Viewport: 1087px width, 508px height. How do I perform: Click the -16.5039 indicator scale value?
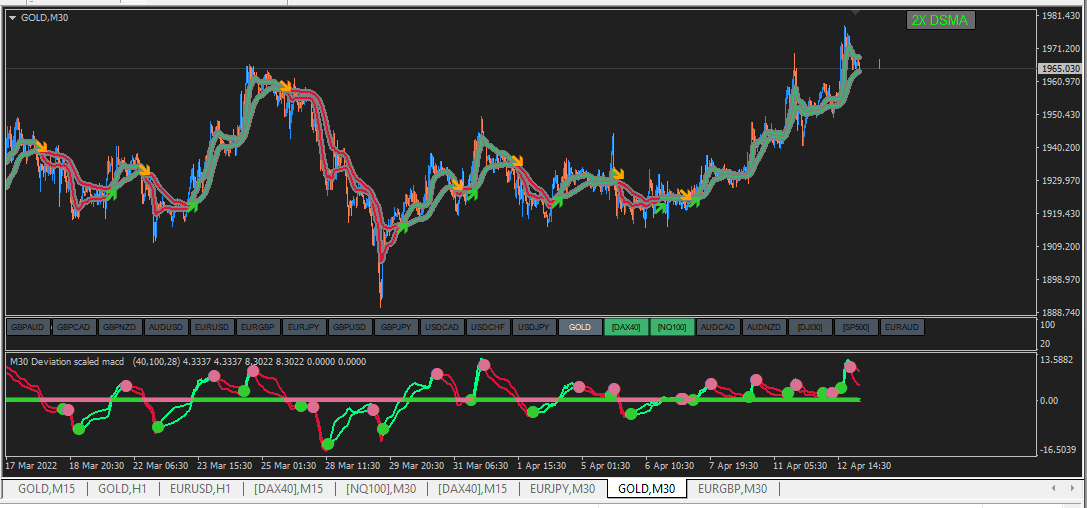1059,450
